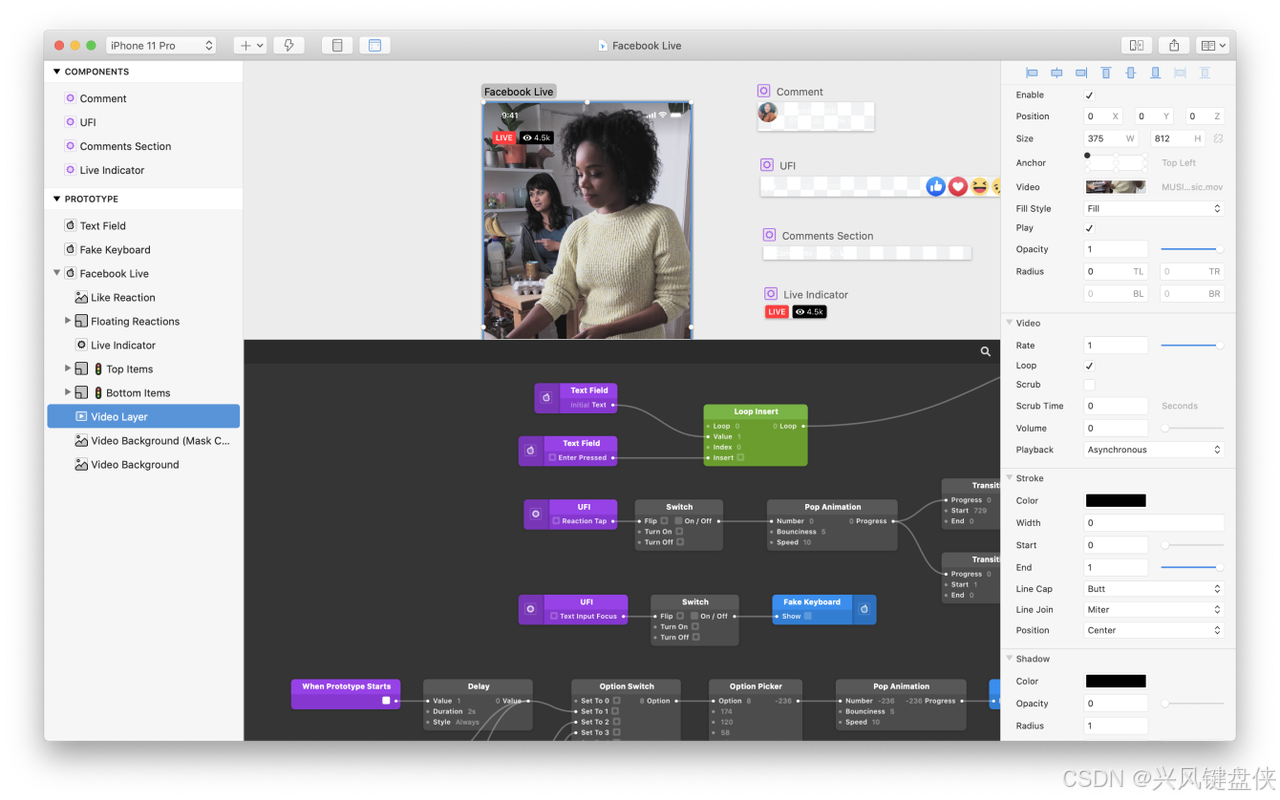The height and width of the screenshot is (800, 1280).
Task: Click the Like Reaction image layer icon
Action: tap(81, 297)
